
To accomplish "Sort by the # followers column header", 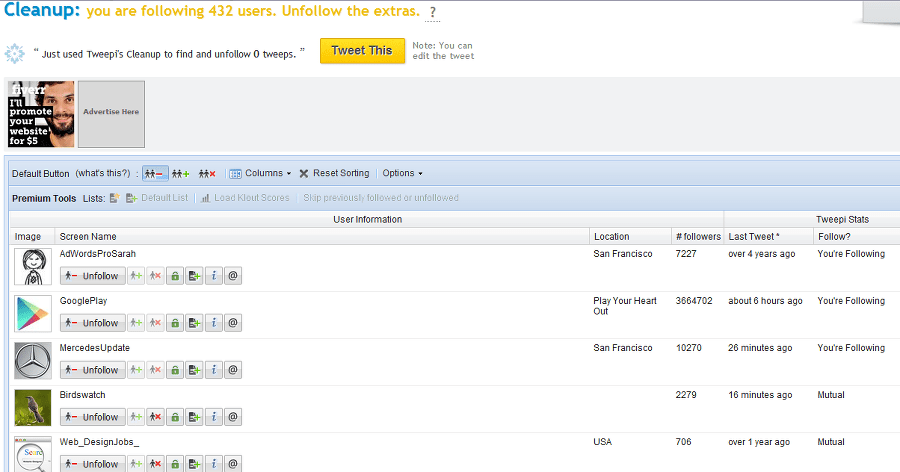I will [x=698, y=236].
